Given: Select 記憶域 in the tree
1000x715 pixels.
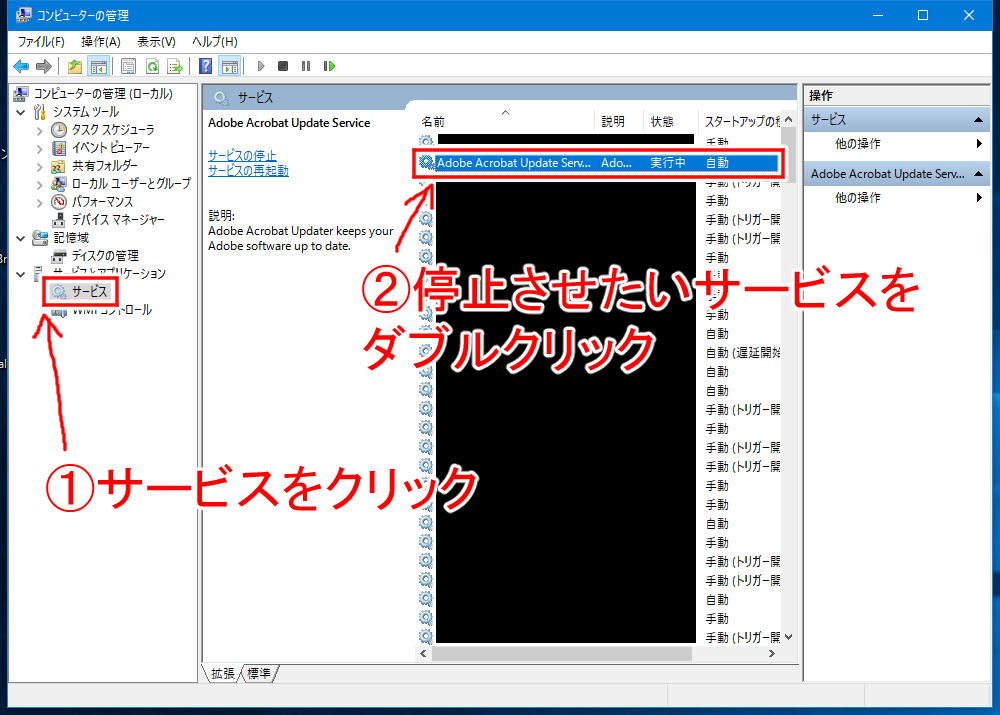Looking at the screenshot, I should point(71,237).
